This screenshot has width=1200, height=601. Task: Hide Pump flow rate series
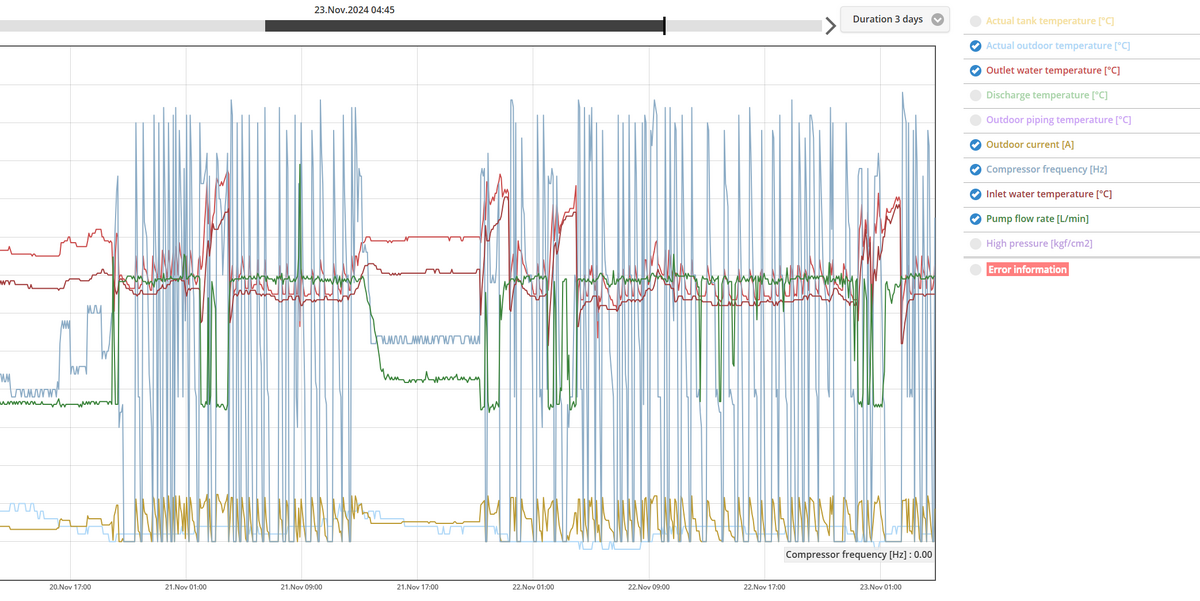tap(975, 219)
